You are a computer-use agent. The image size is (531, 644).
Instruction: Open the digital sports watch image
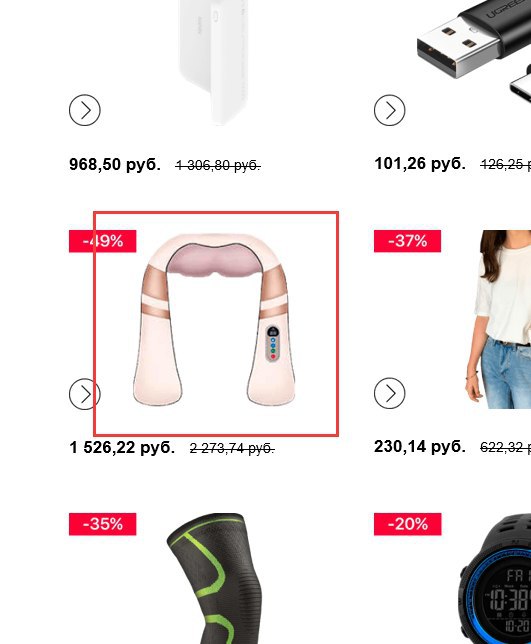496,578
